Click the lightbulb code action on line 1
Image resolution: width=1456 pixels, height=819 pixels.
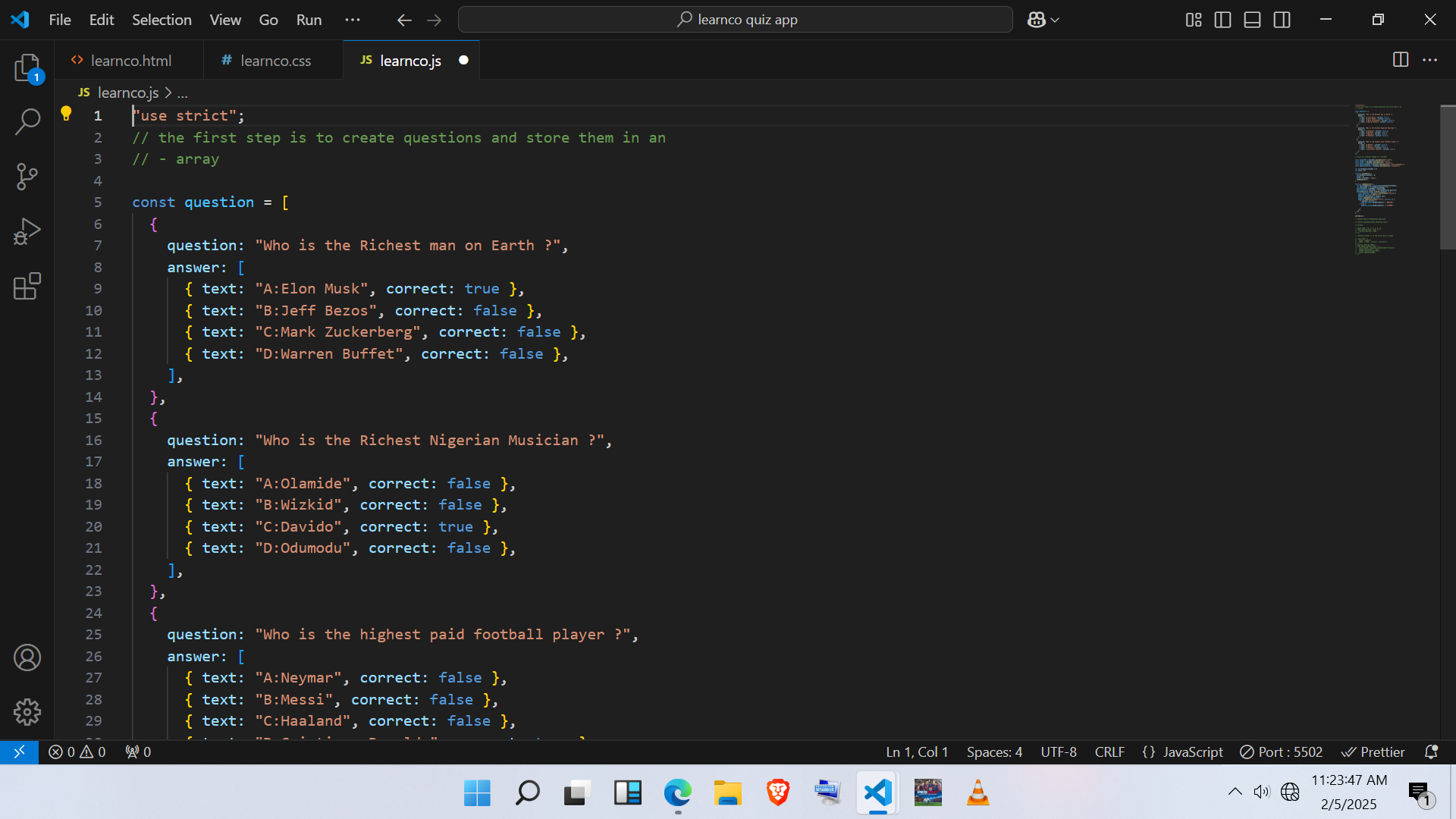(66, 114)
